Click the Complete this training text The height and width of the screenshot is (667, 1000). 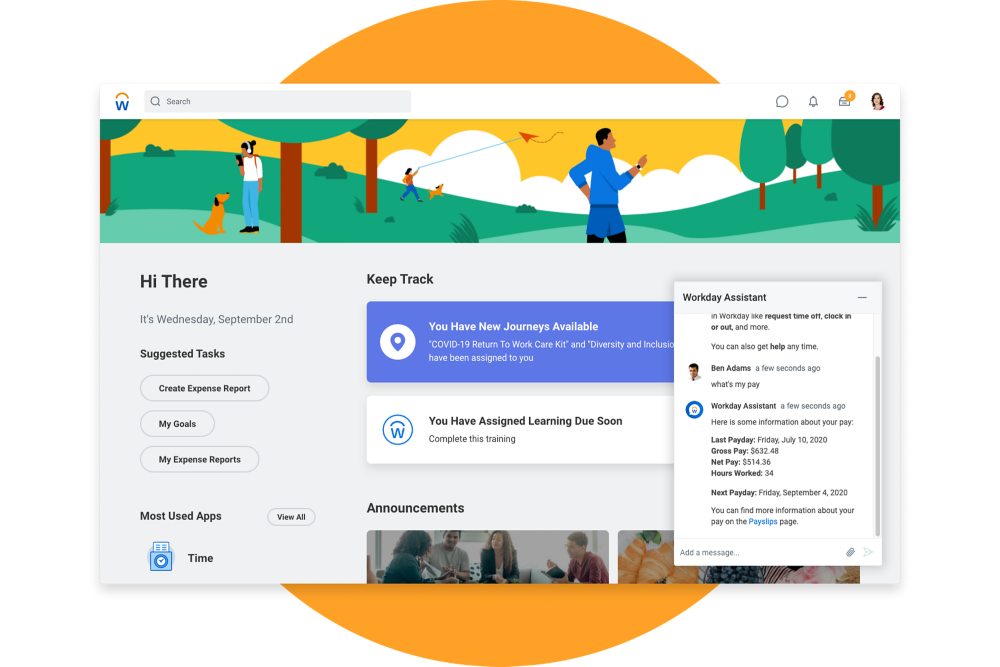(472, 439)
